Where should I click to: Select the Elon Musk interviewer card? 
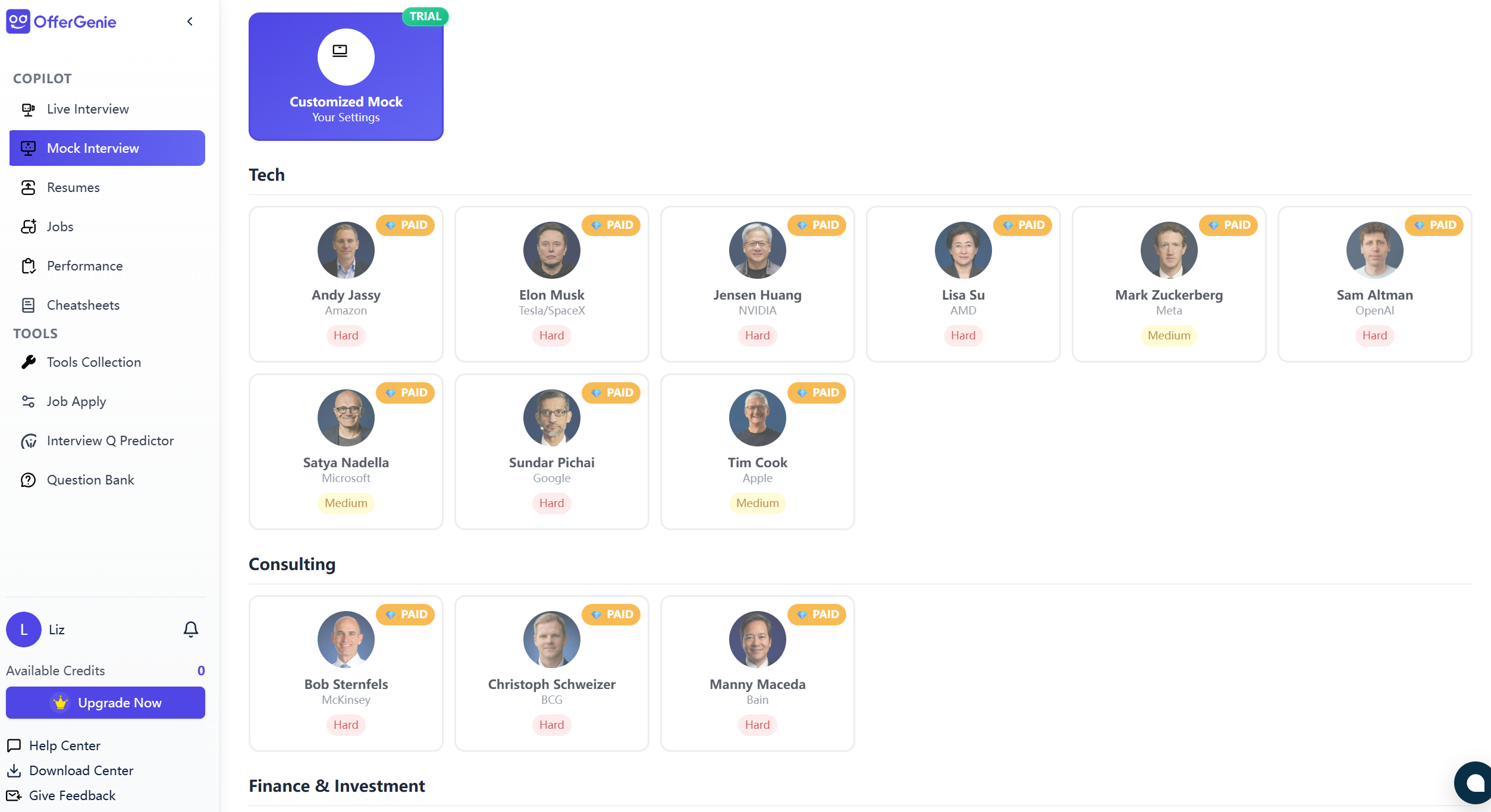tap(551, 284)
